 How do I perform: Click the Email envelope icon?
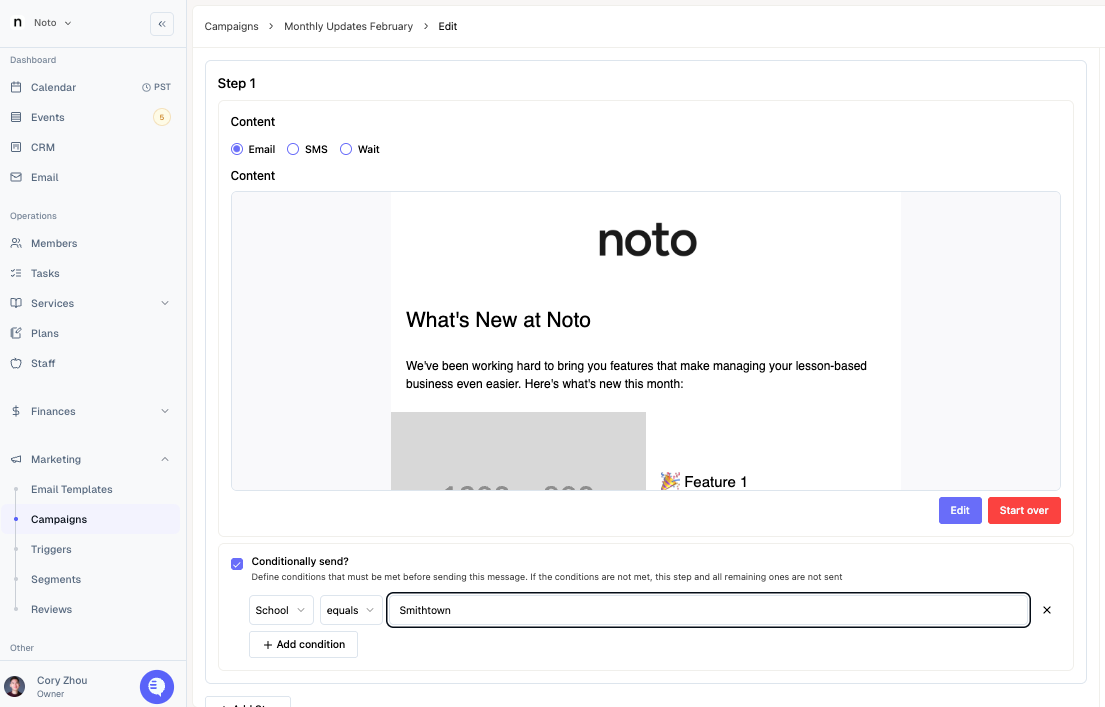(16, 177)
